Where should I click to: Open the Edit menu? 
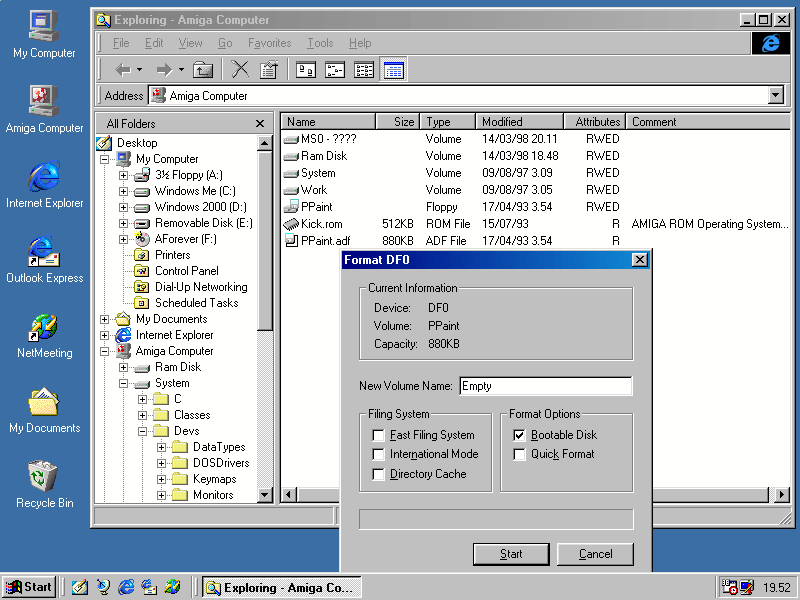tap(154, 43)
